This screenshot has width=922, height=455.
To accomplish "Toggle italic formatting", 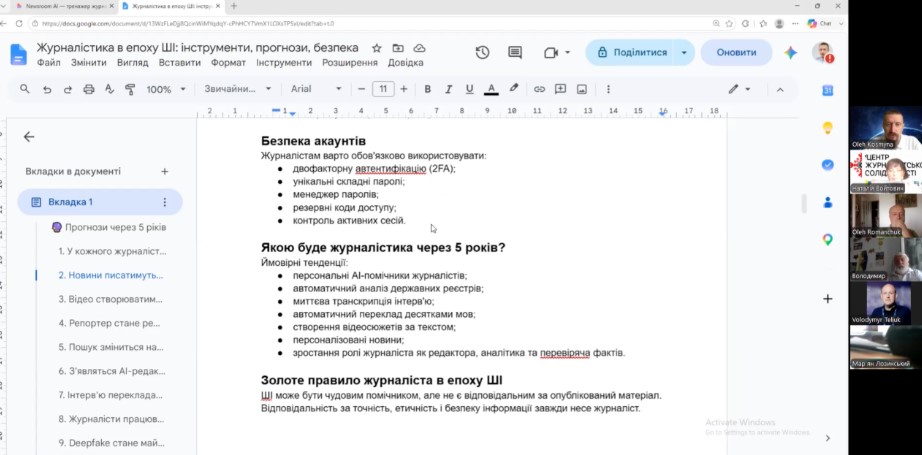I will click(448, 89).
